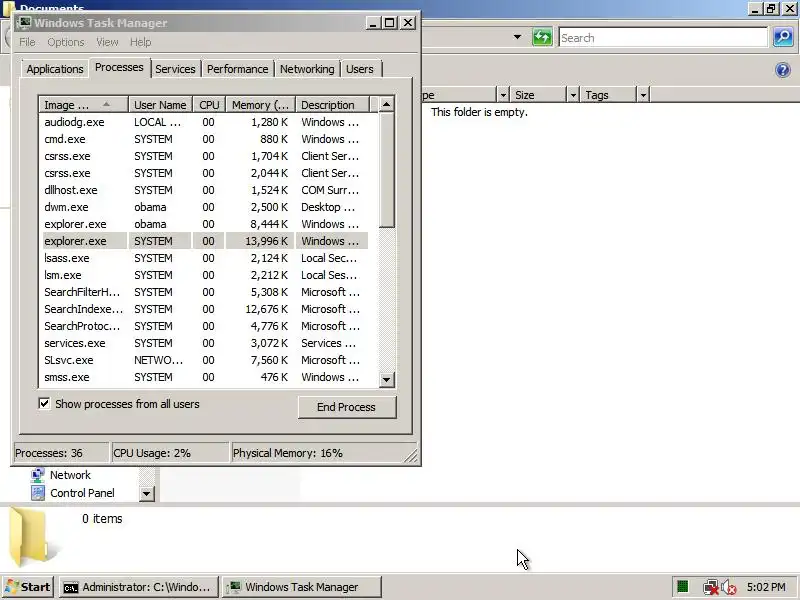Switch to the Applications tab
Image resolution: width=800 pixels, height=600 pixels.
click(55, 69)
